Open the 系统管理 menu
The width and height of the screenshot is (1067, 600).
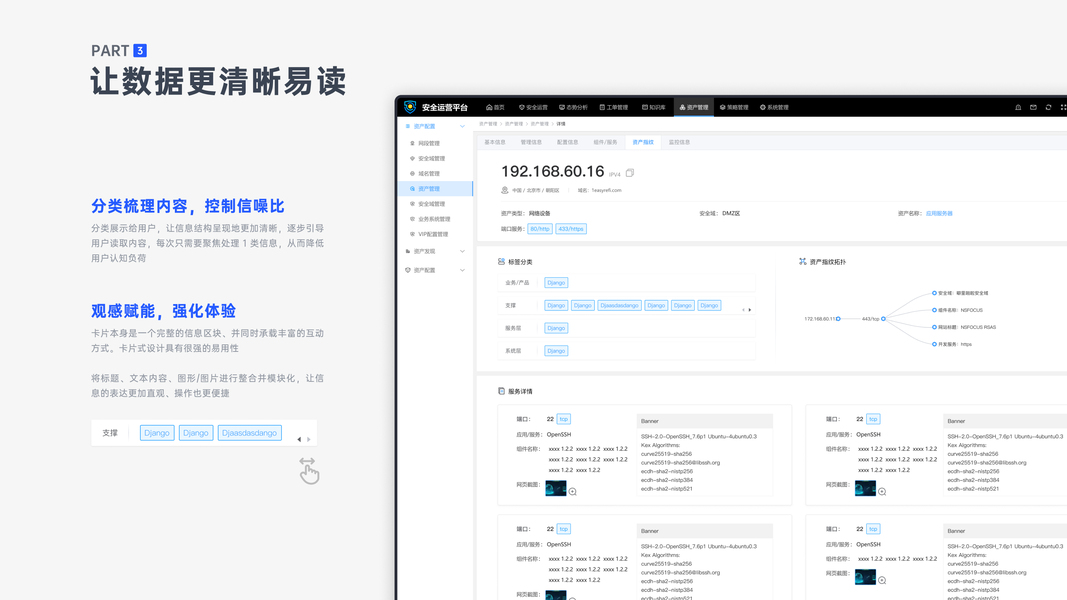pos(774,107)
